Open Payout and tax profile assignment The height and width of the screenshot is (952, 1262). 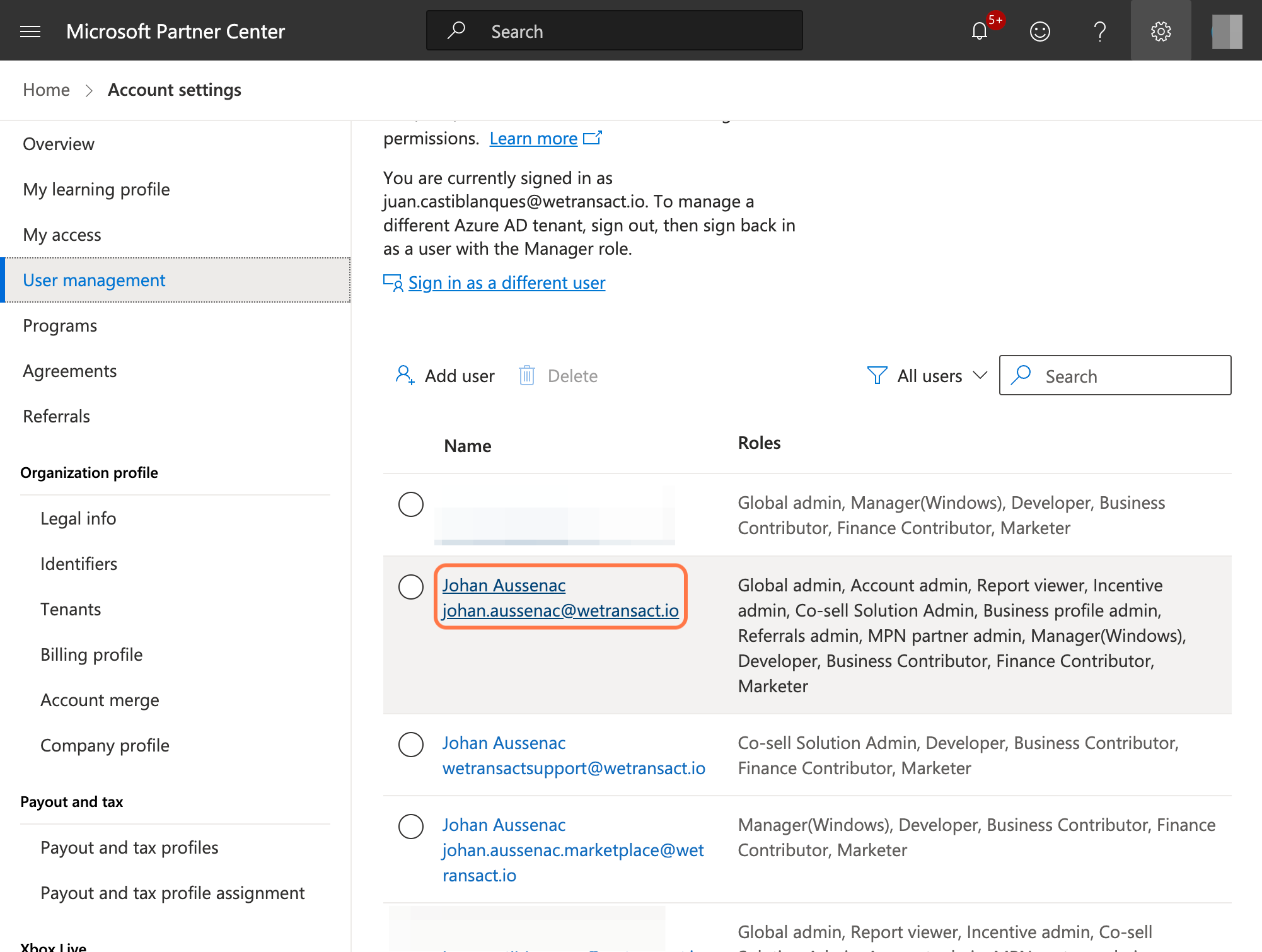172,893
